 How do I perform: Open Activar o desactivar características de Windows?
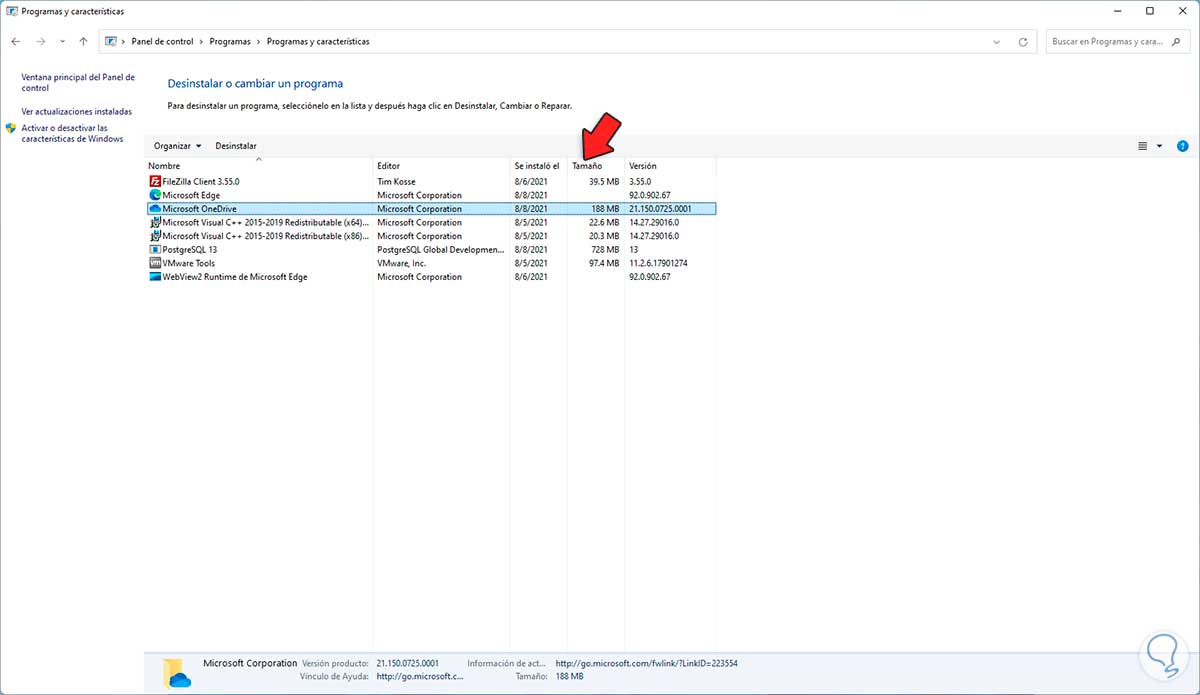point(72,134)
